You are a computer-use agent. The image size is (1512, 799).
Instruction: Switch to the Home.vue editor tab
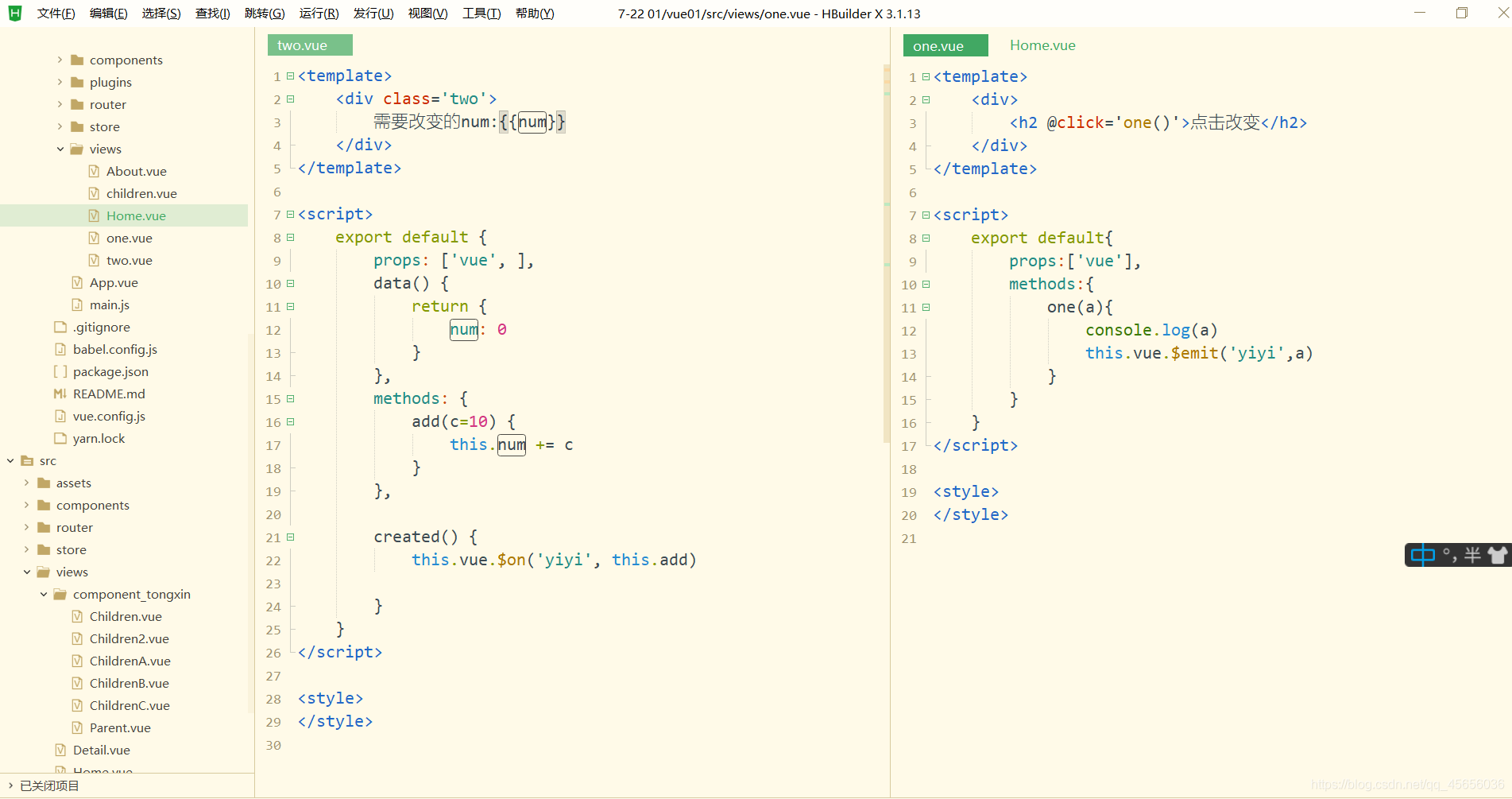tap(1042, 45)
